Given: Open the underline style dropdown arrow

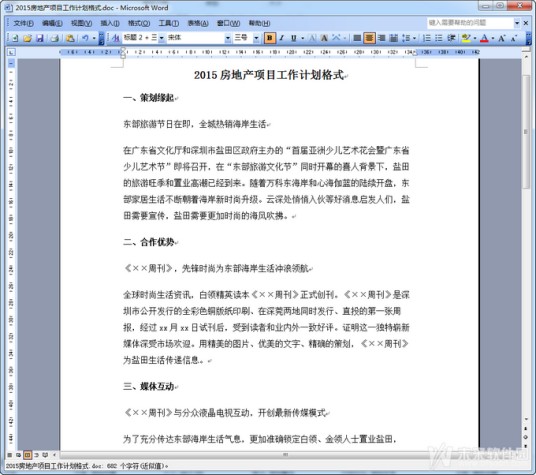Looking at the screenshot, I should click(303, 38).
